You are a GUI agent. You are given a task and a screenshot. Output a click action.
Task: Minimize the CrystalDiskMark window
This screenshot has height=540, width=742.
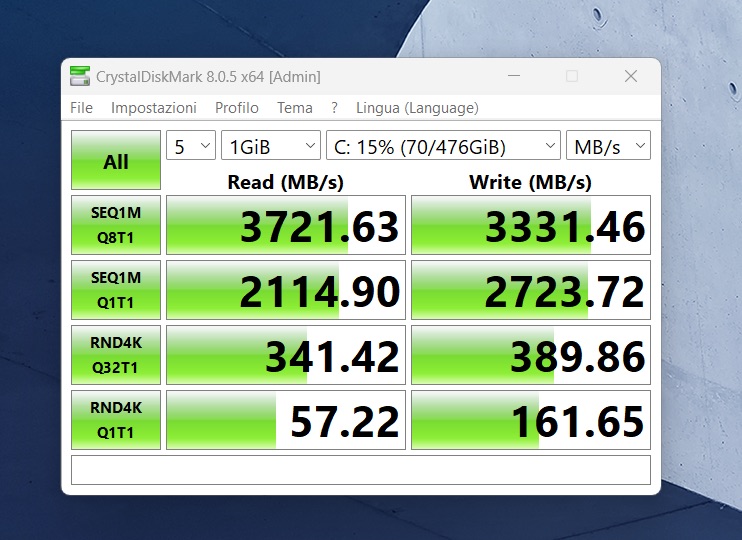click(x=514, y=76)
